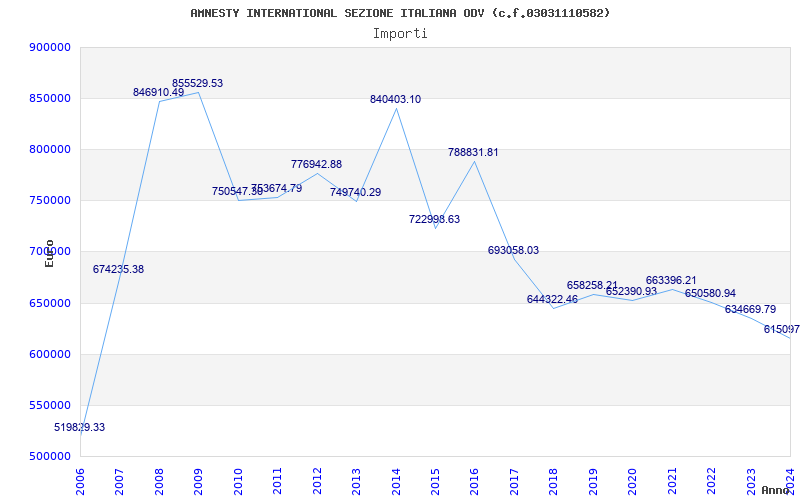Click the data label 652390.93
Viewport: 800px width, 500px height.
[632, 291]
